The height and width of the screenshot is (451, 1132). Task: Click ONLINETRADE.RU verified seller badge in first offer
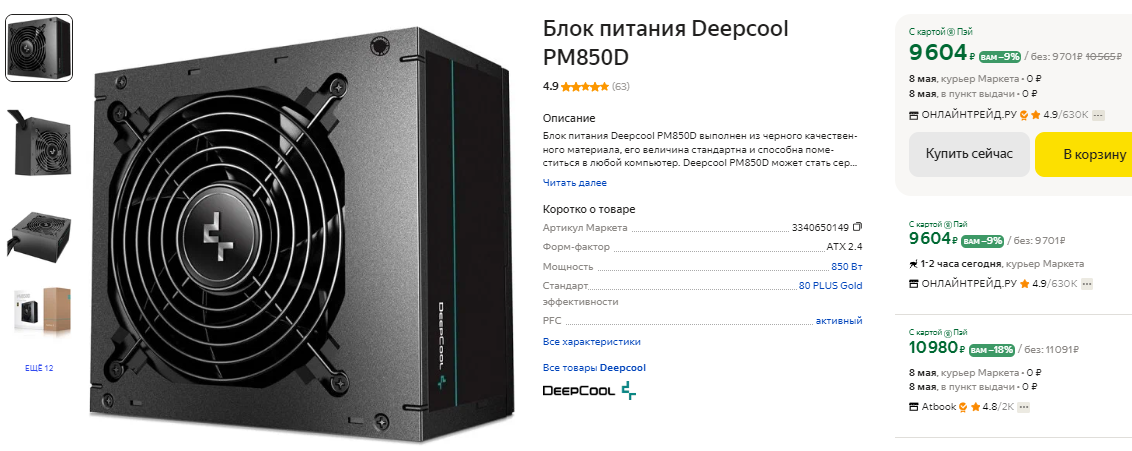(x=1024, y=115)
